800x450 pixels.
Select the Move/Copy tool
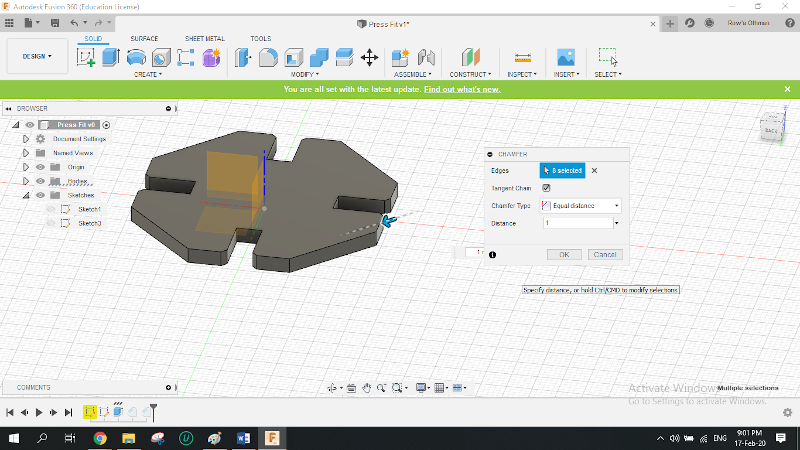(x=369, y=57)
